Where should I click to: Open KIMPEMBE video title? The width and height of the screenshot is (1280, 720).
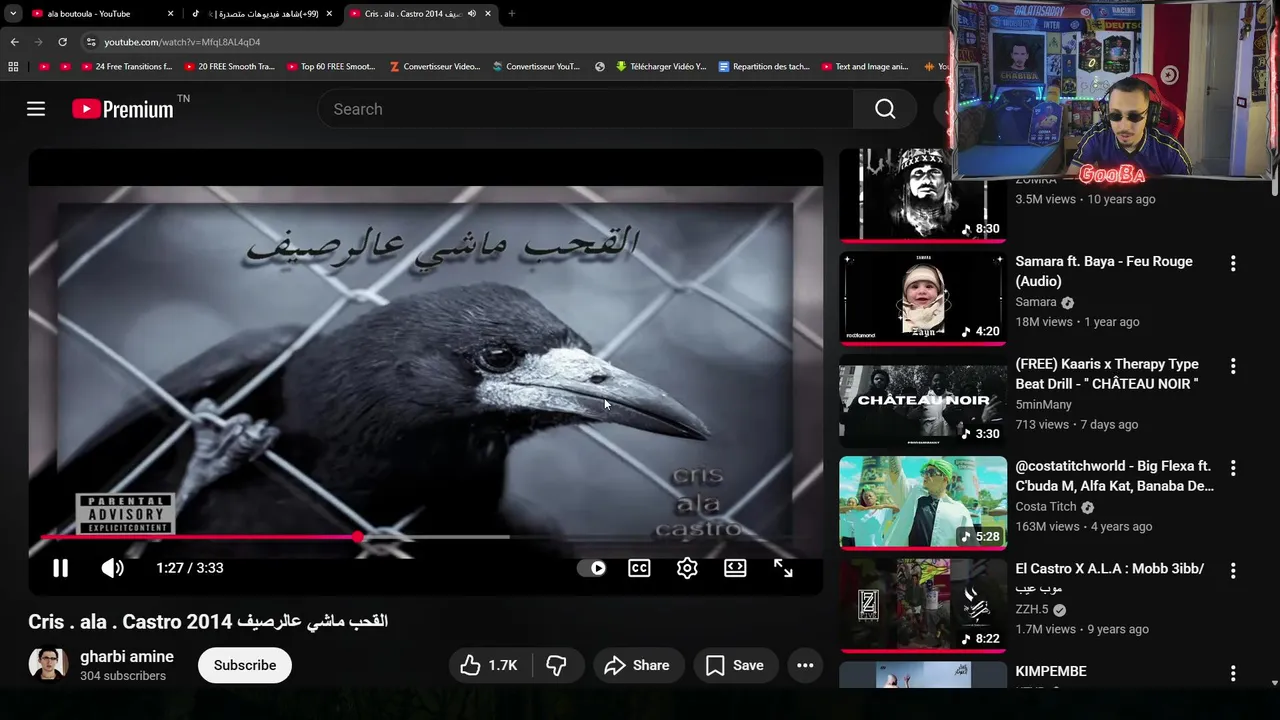1051,671
